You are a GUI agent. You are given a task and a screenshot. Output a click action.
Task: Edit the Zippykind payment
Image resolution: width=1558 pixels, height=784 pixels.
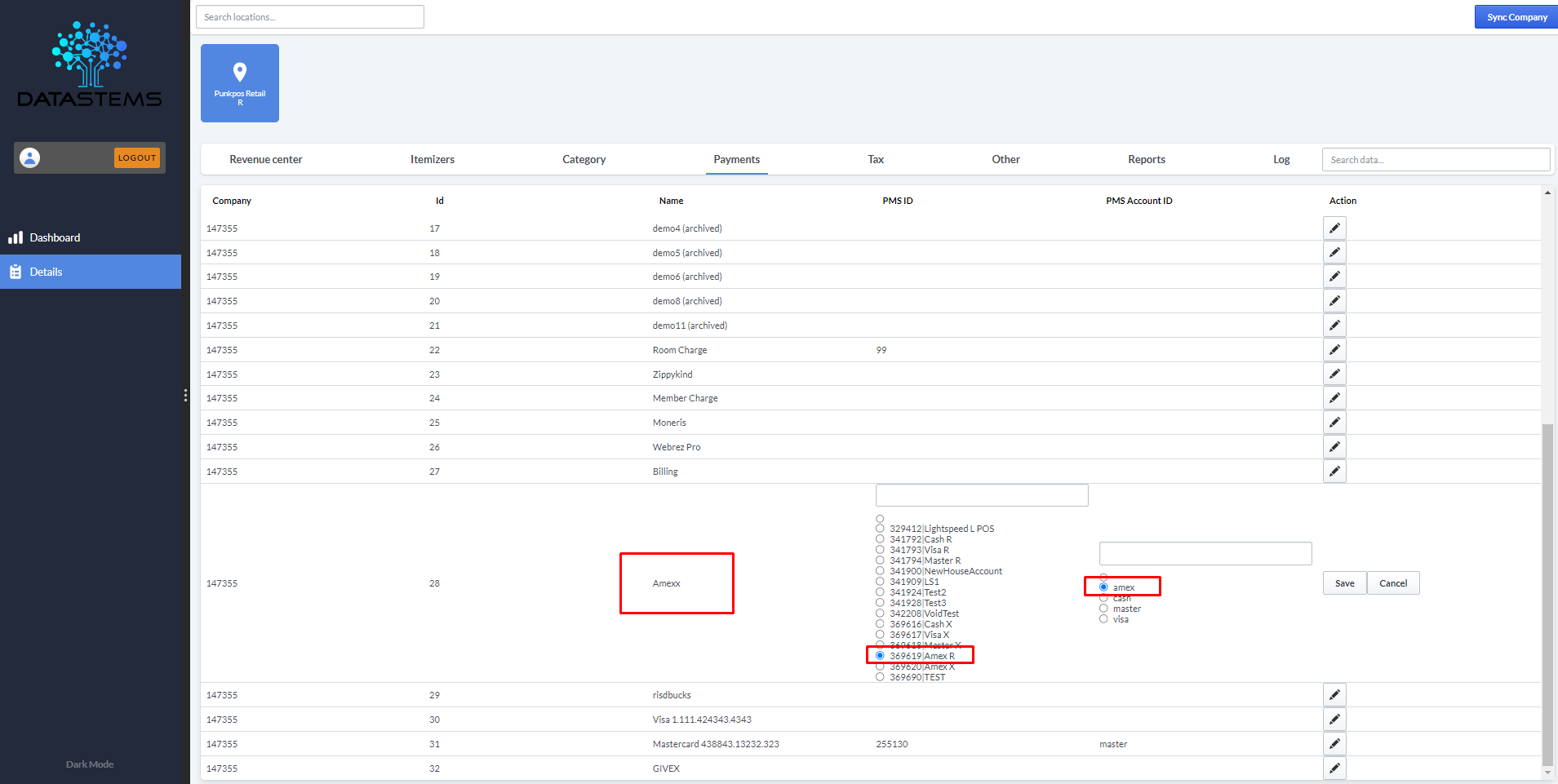coord(1334,374)
